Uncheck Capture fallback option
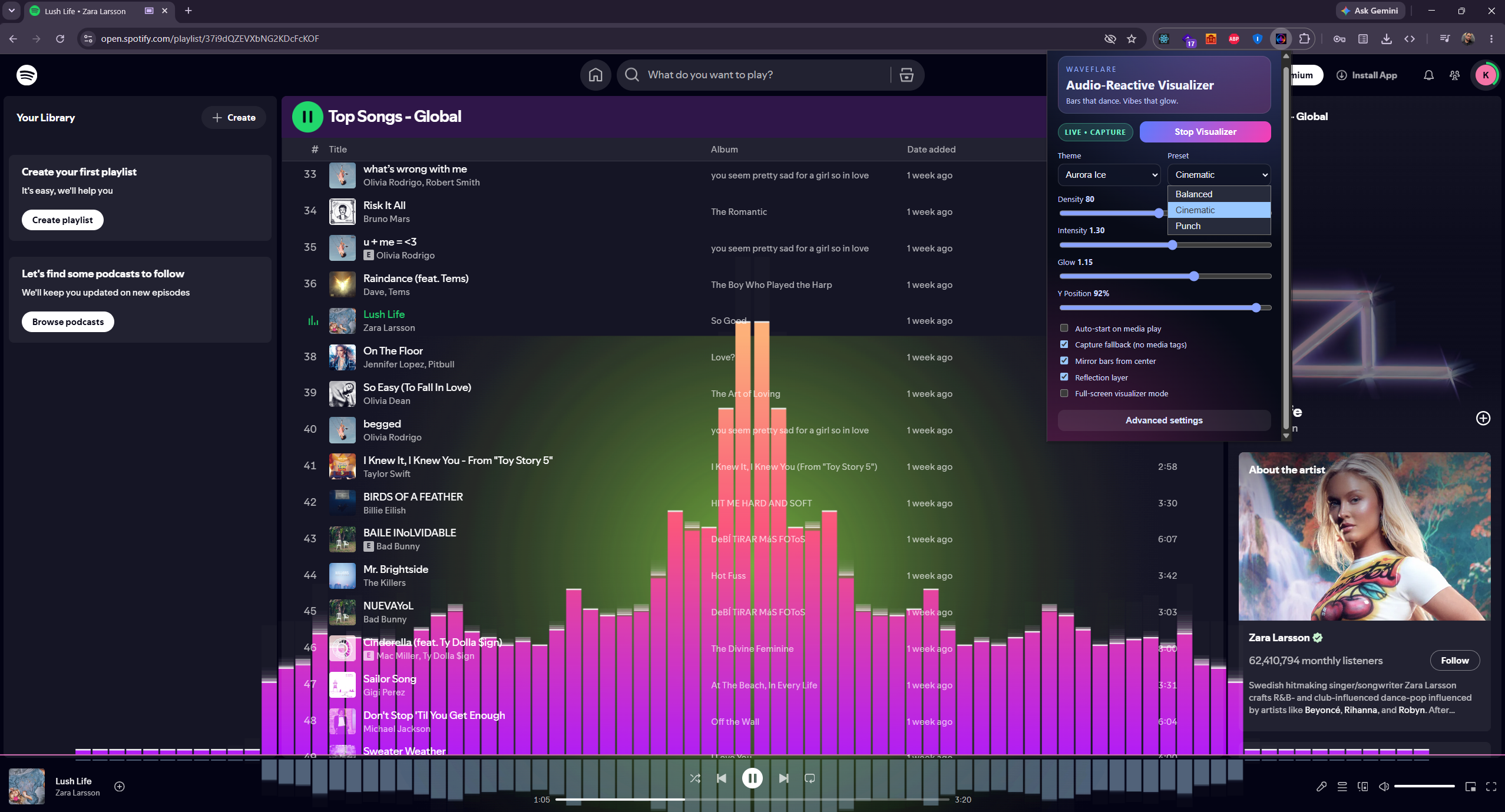This screenshot has width=1505, height=812. (1064, 344)
